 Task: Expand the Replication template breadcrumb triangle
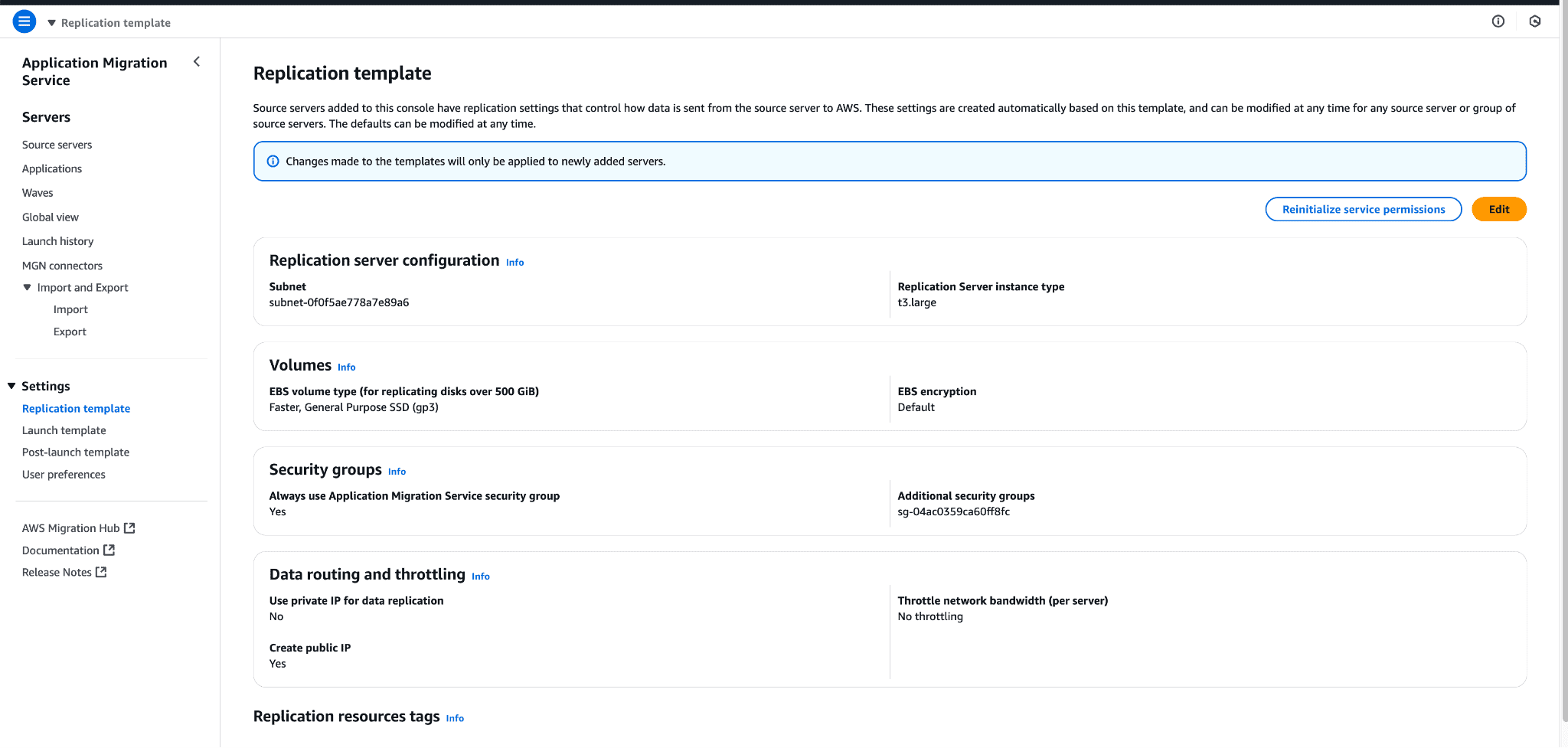pos(51,23)
